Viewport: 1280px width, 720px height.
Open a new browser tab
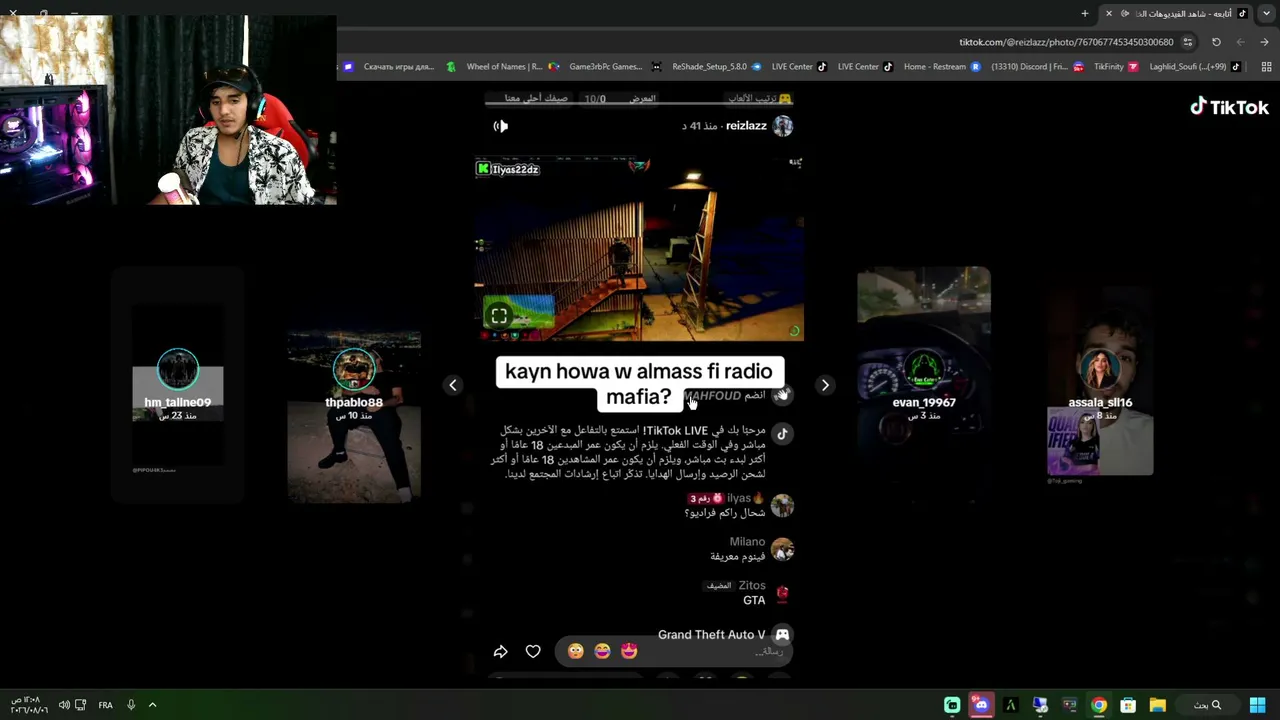pos(1085,13)
